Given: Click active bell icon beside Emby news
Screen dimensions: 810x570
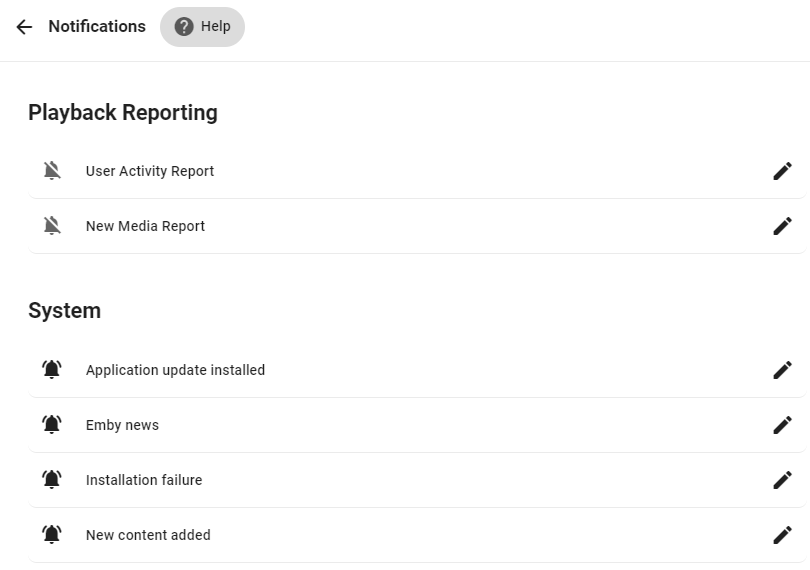Looking at the screenshot, I should (x=52, y=425).
